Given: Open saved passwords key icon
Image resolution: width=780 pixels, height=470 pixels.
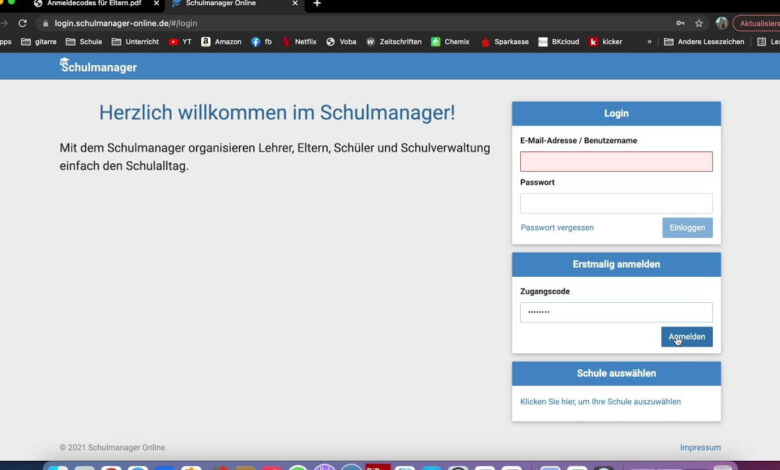Looking at the screenshot, I should tap(680, 23).
